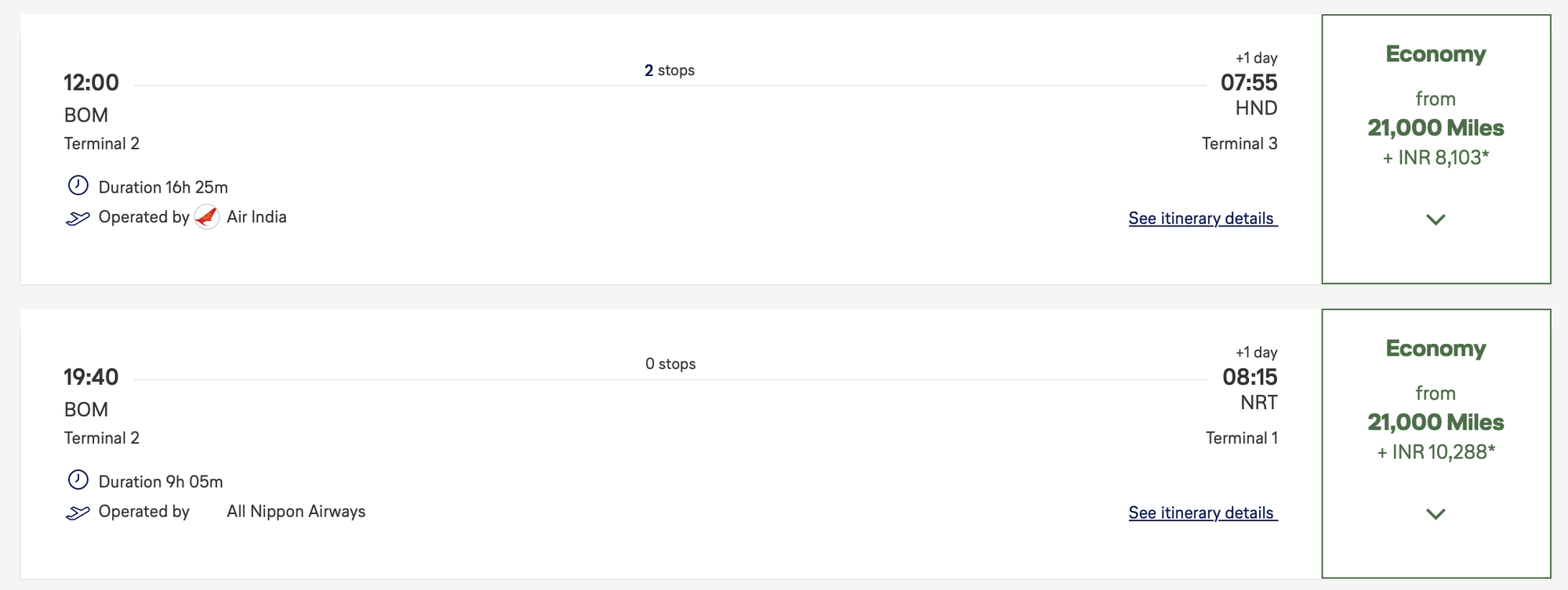This screenshot has width=1568, height=590.
Task: Click the clock icon beside Duration 9h 05m
Action: point(78,480)
